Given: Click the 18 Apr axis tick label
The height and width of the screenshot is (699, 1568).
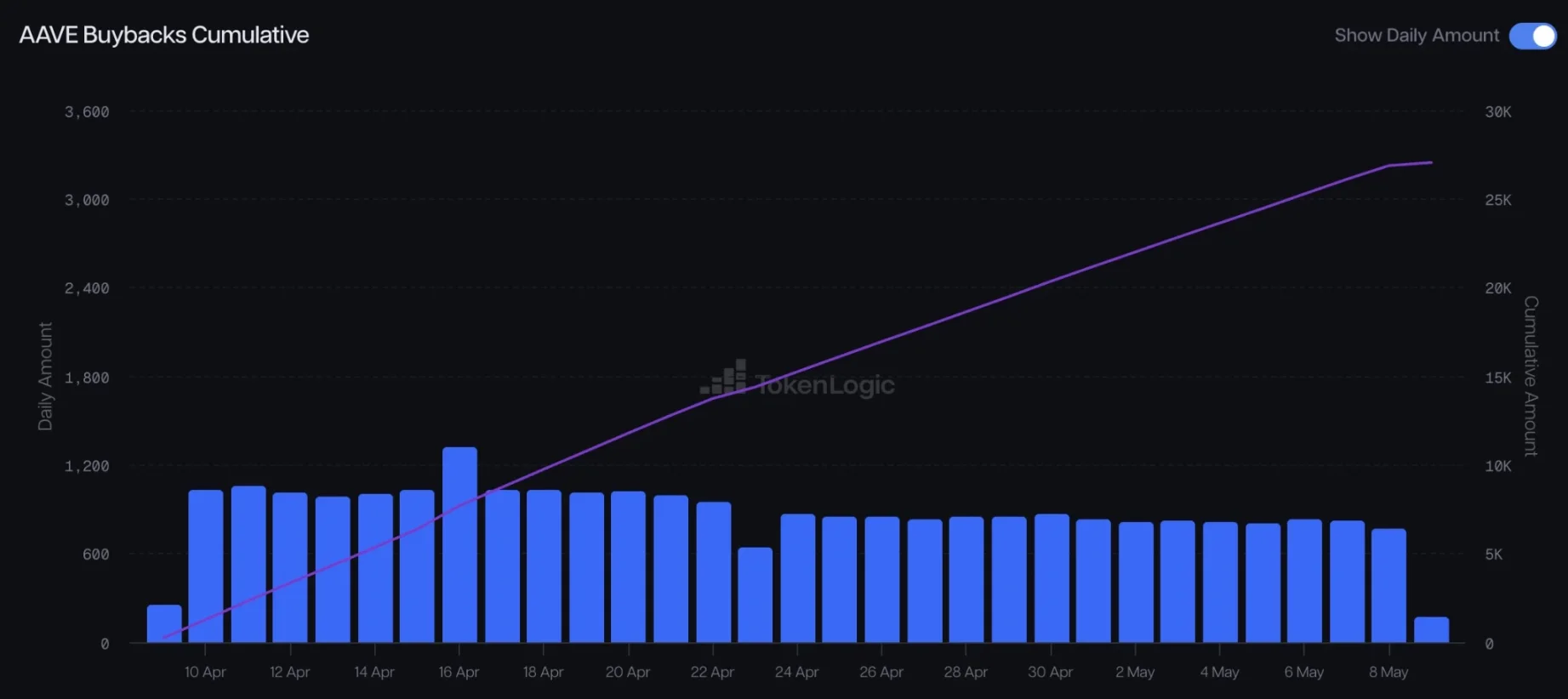Looking at the screenshot, I should 543,672.
